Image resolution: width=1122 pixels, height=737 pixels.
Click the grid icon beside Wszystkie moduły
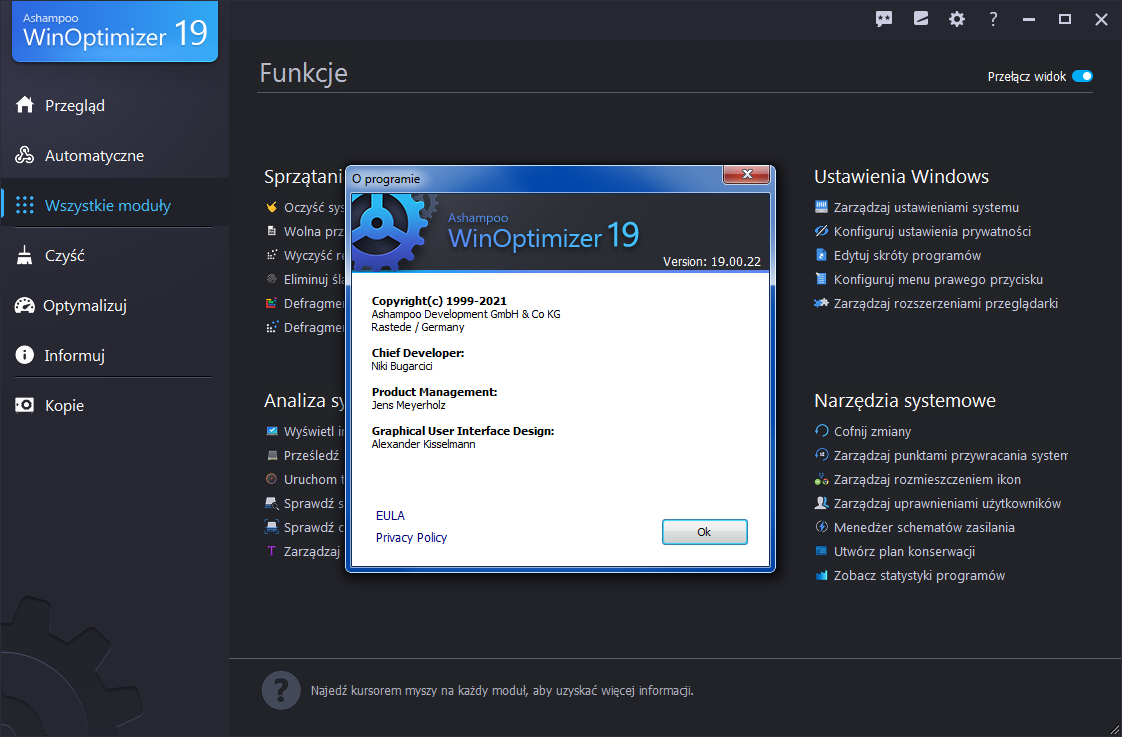25,205
